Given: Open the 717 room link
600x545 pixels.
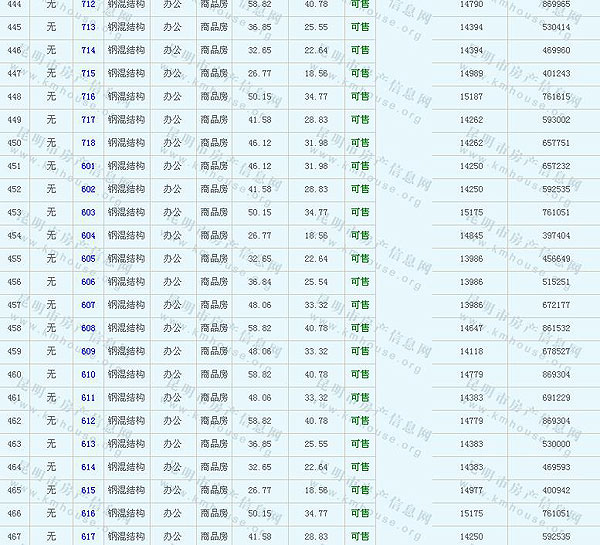Looking at the screenshot, I should (x=88, y=120).
